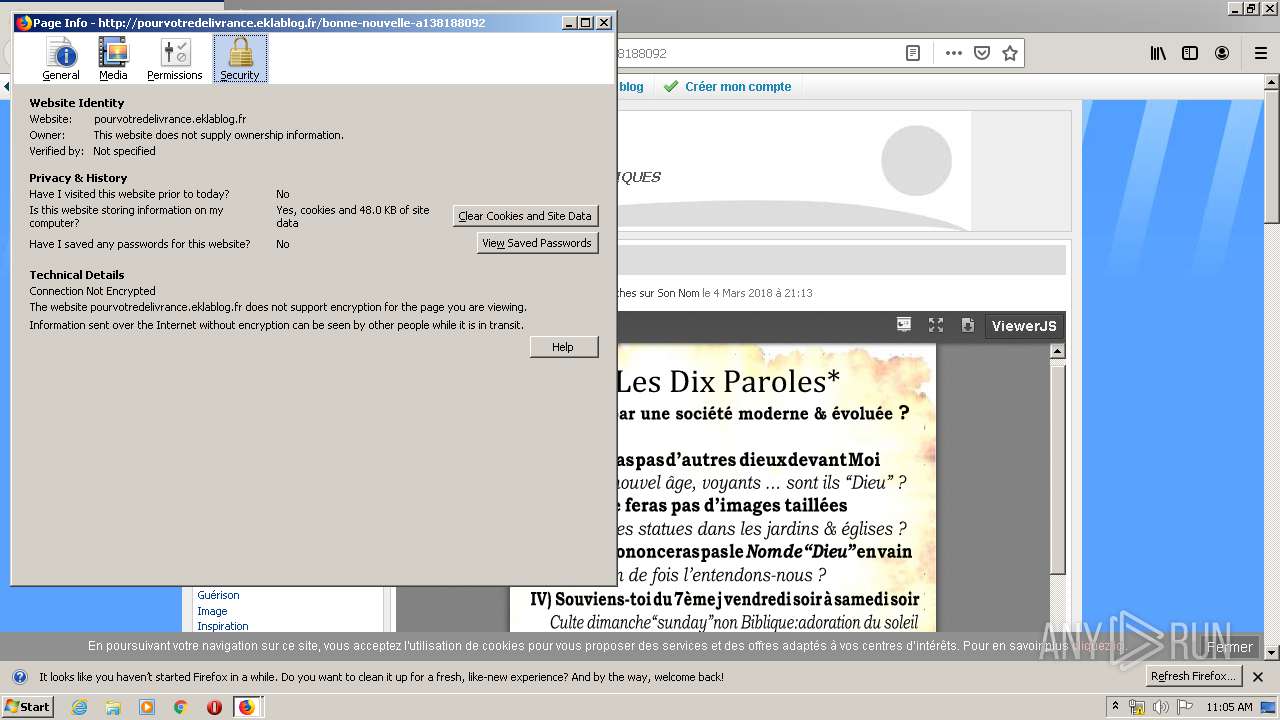Toggle ViewerJS fullscreen icon
The height and width of the screenshot is (720, 1280).
936,325
